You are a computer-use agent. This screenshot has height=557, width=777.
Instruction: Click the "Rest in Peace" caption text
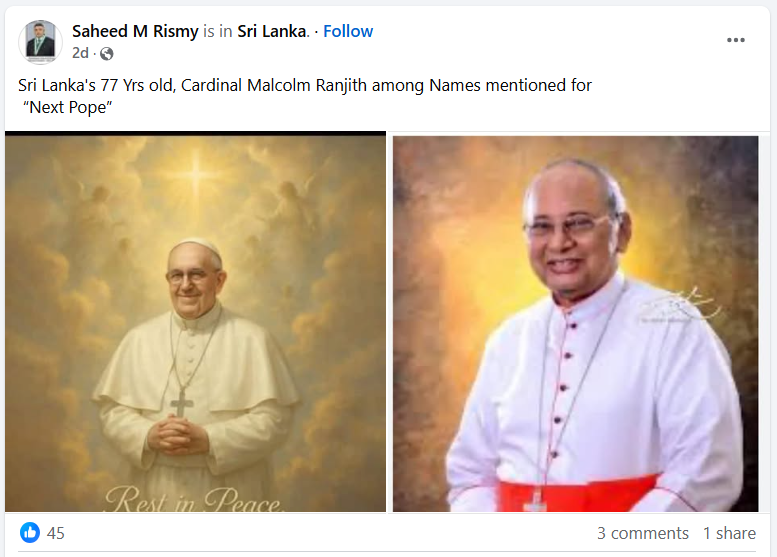point(194,500)
